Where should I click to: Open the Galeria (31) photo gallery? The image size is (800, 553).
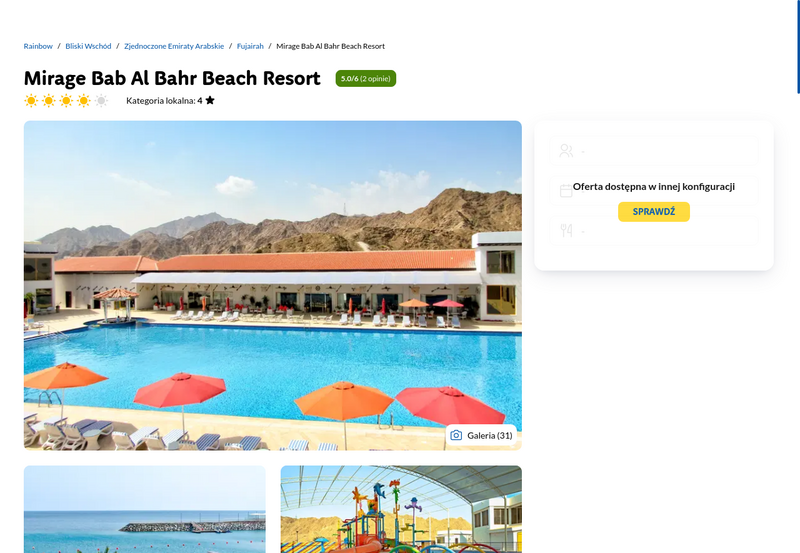tap(482, 435)
